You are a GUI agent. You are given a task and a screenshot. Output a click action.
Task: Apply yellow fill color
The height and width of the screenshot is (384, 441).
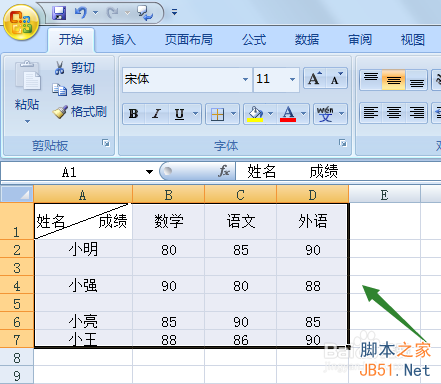[x=255, y=114]
